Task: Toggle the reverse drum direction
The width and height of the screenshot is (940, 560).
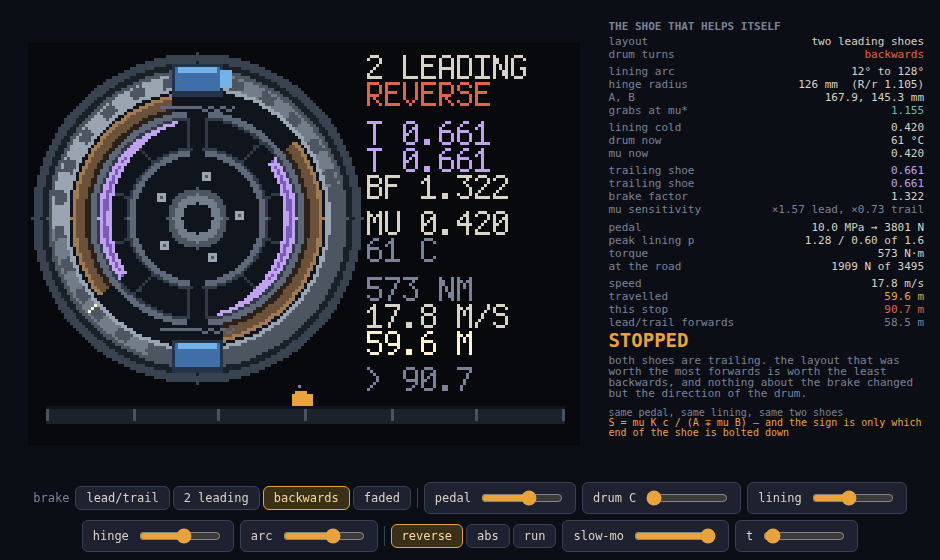Action: click(427, 535)
